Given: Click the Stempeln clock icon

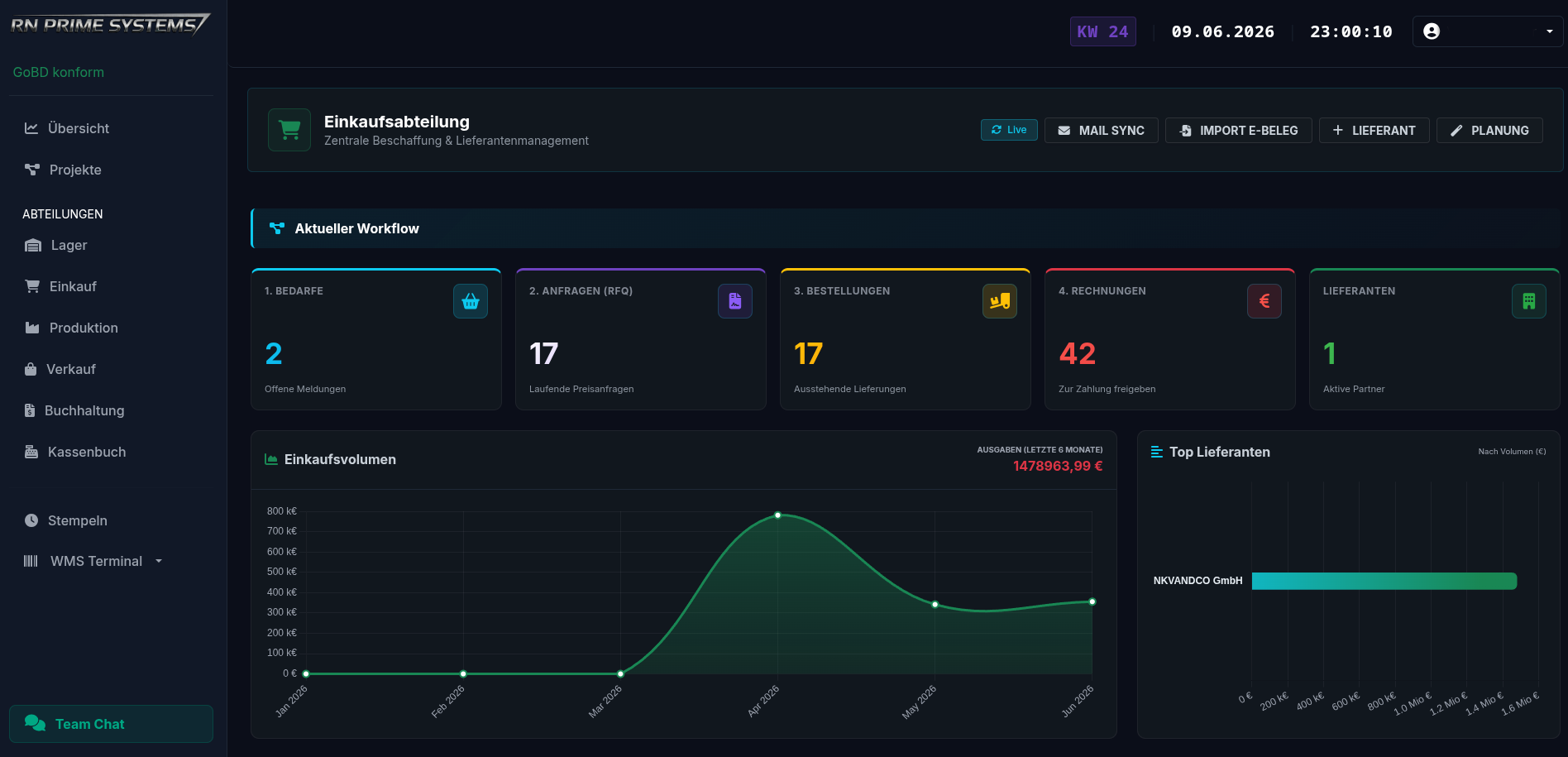Looking at the screenshot, I should point(31,520).
